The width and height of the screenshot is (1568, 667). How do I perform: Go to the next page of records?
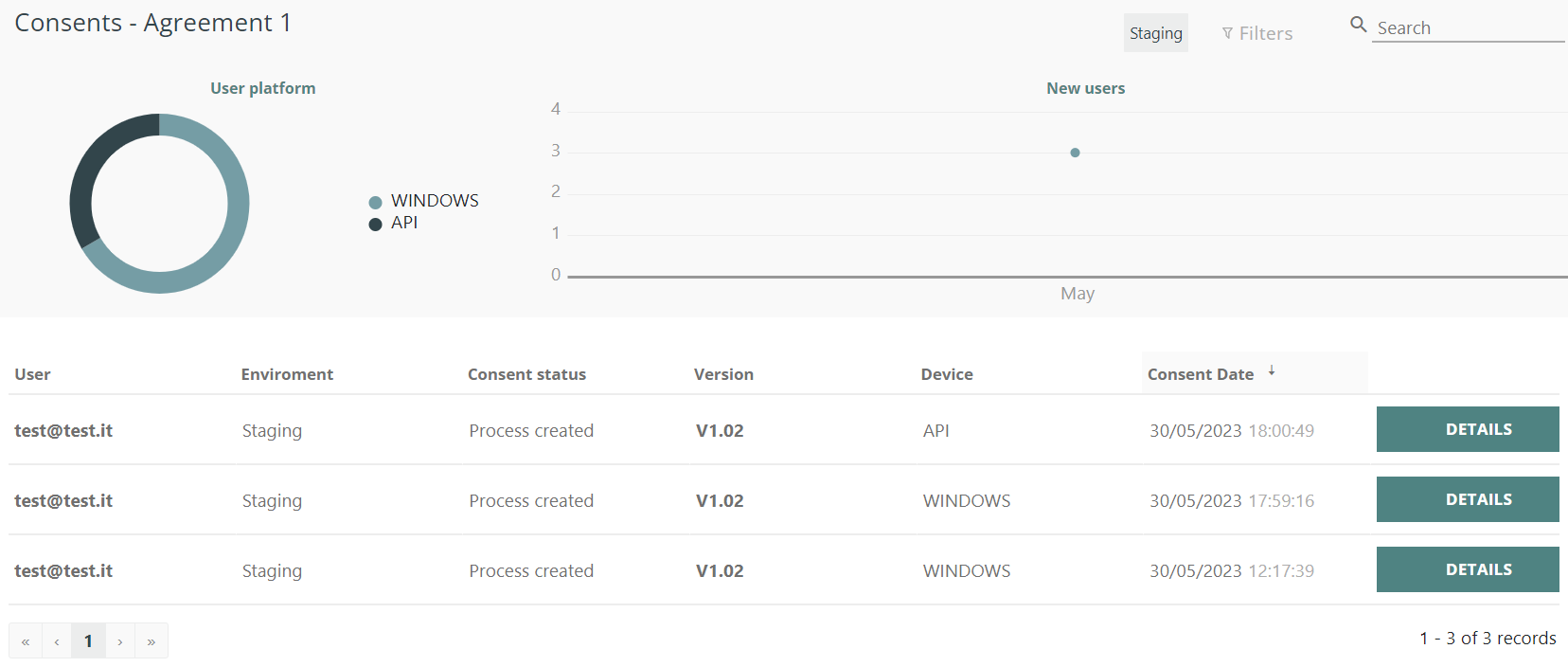tap(120, 641)
